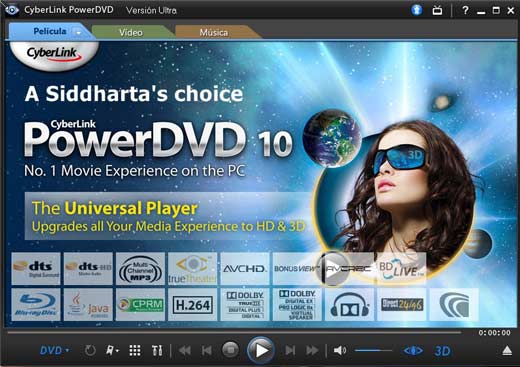
Task: Start playback with the Play button
Action: coord(261,350)
